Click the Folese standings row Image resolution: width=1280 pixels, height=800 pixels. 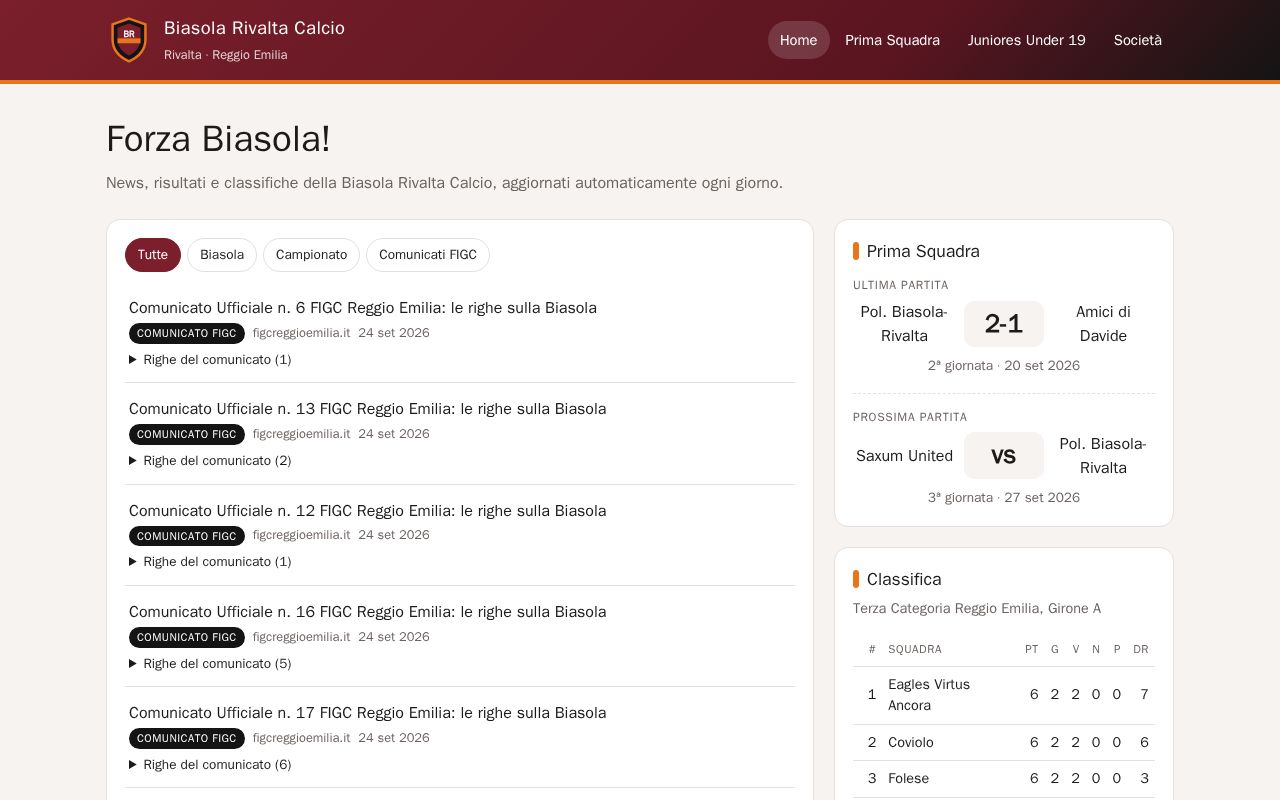[1004, 778]
